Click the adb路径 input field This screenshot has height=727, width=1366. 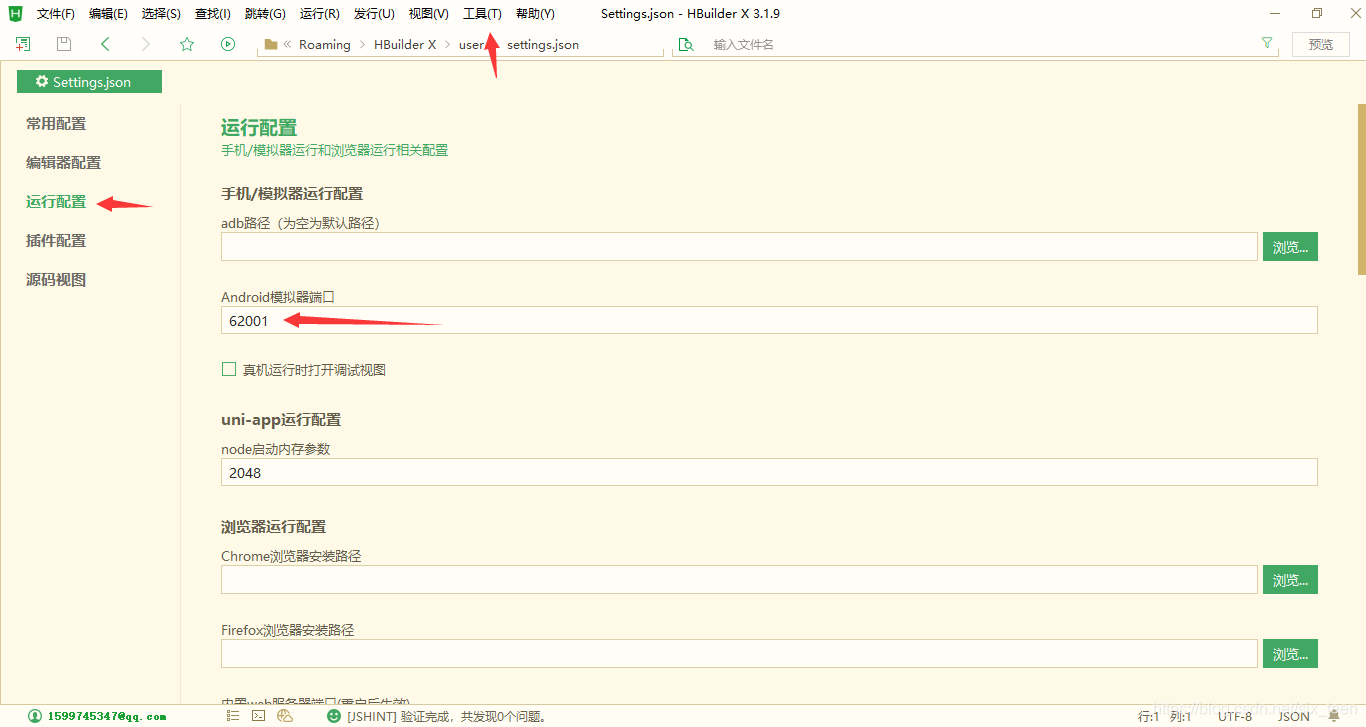(739, 247)
